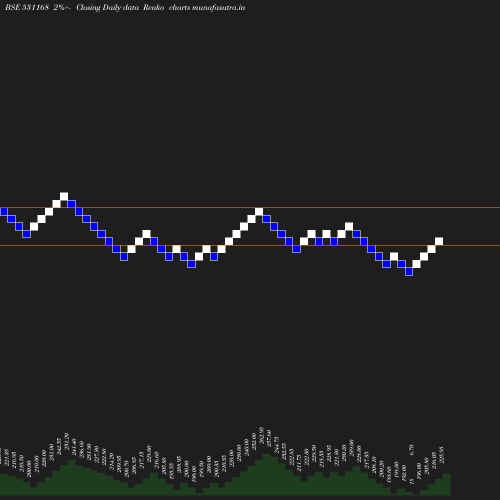The width and height of the screenshot is (500, 500).
Task: Click the '262.95' price label
Action: tap(261, 436)
